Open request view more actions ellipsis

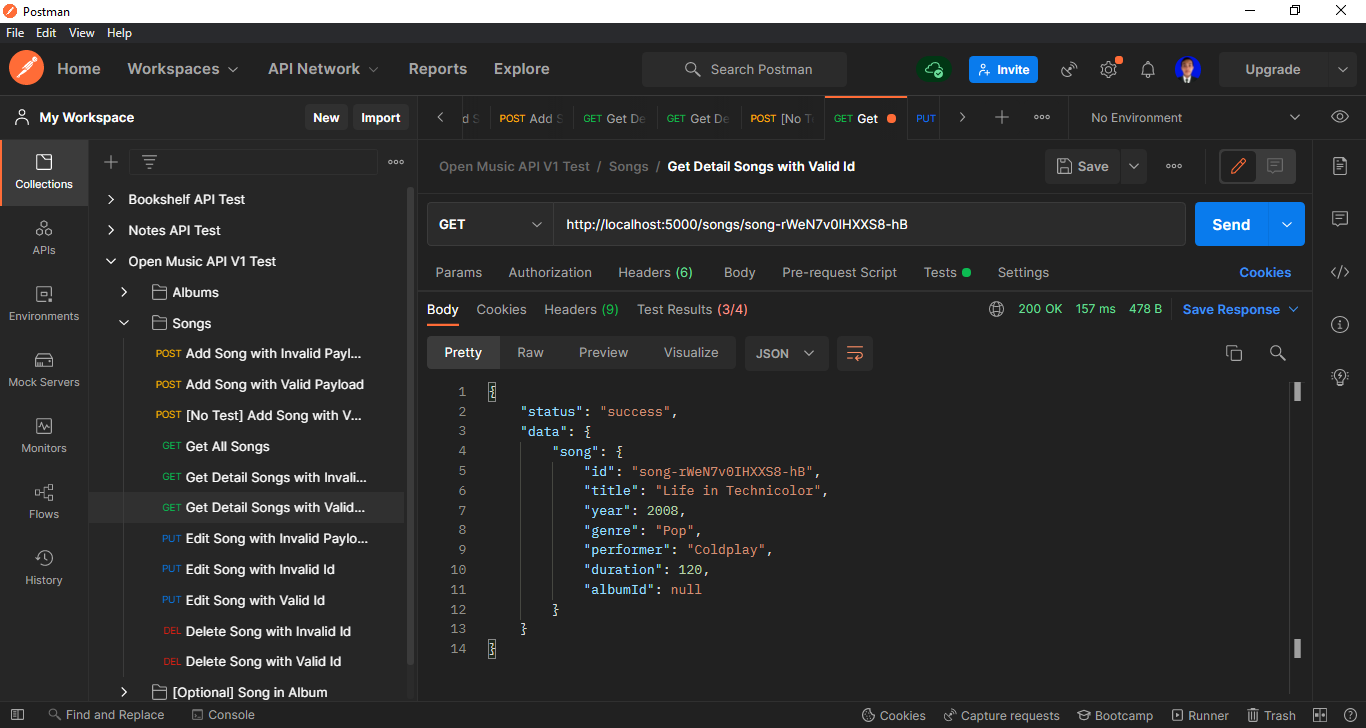[x=1174, y=166]
